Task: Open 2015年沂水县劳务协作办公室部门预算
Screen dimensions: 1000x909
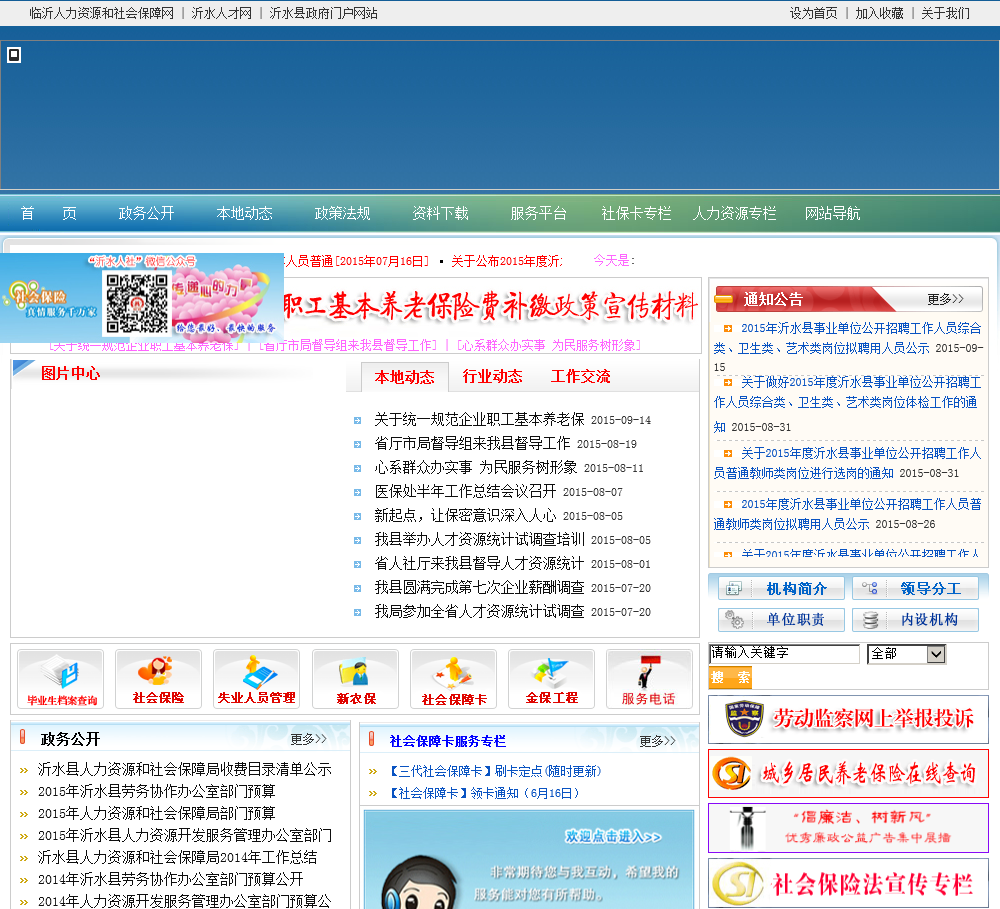Action: click(156, 791)
